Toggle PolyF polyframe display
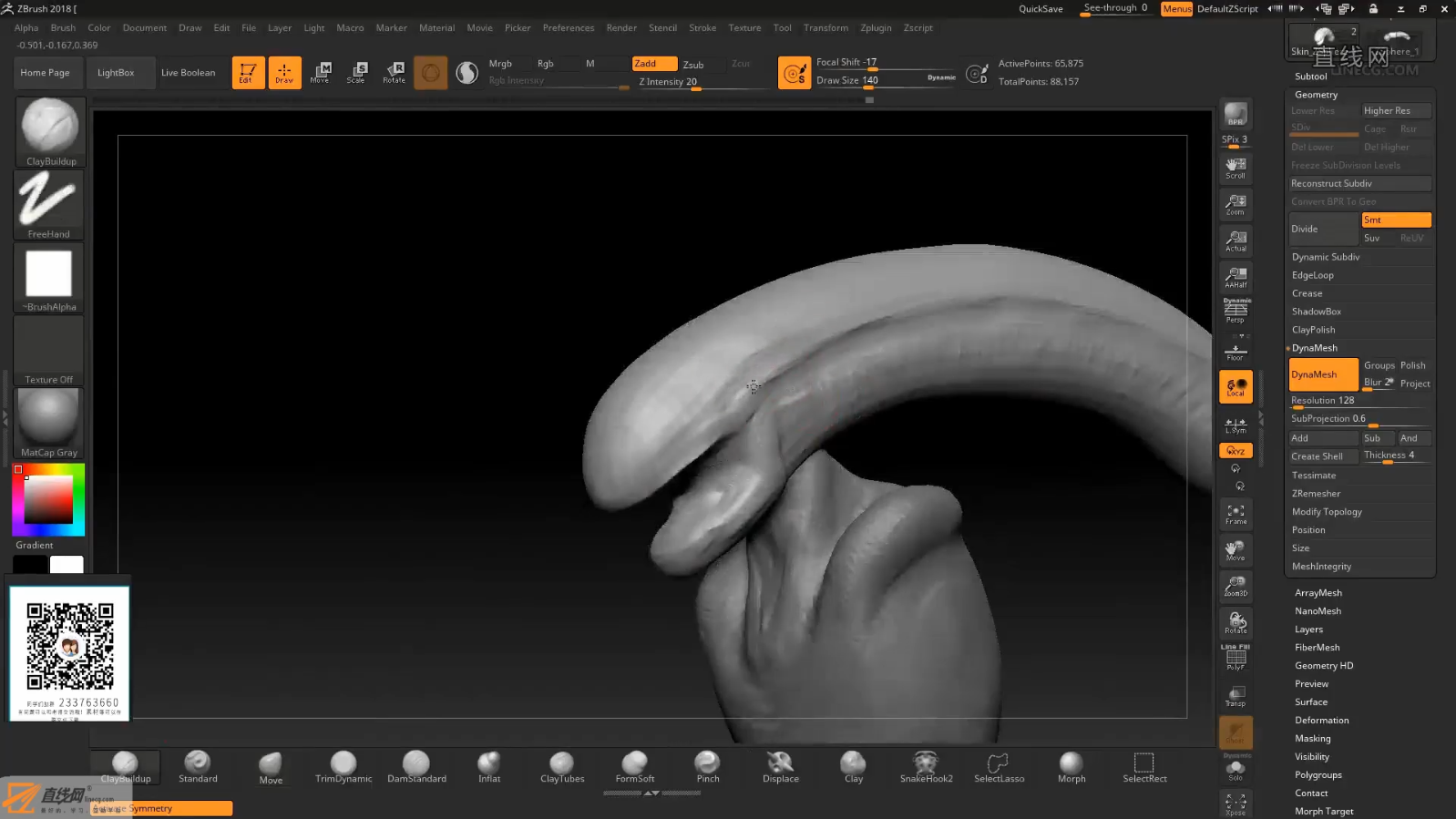Screen dimensions: 1456x819 click(x=1236, y=658)
